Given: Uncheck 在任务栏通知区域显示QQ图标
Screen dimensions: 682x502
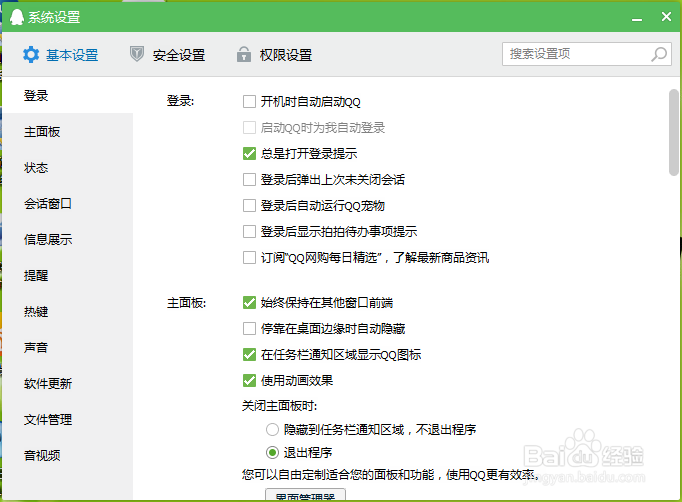Looking at the screenshot, I should (x=249, y=355).
